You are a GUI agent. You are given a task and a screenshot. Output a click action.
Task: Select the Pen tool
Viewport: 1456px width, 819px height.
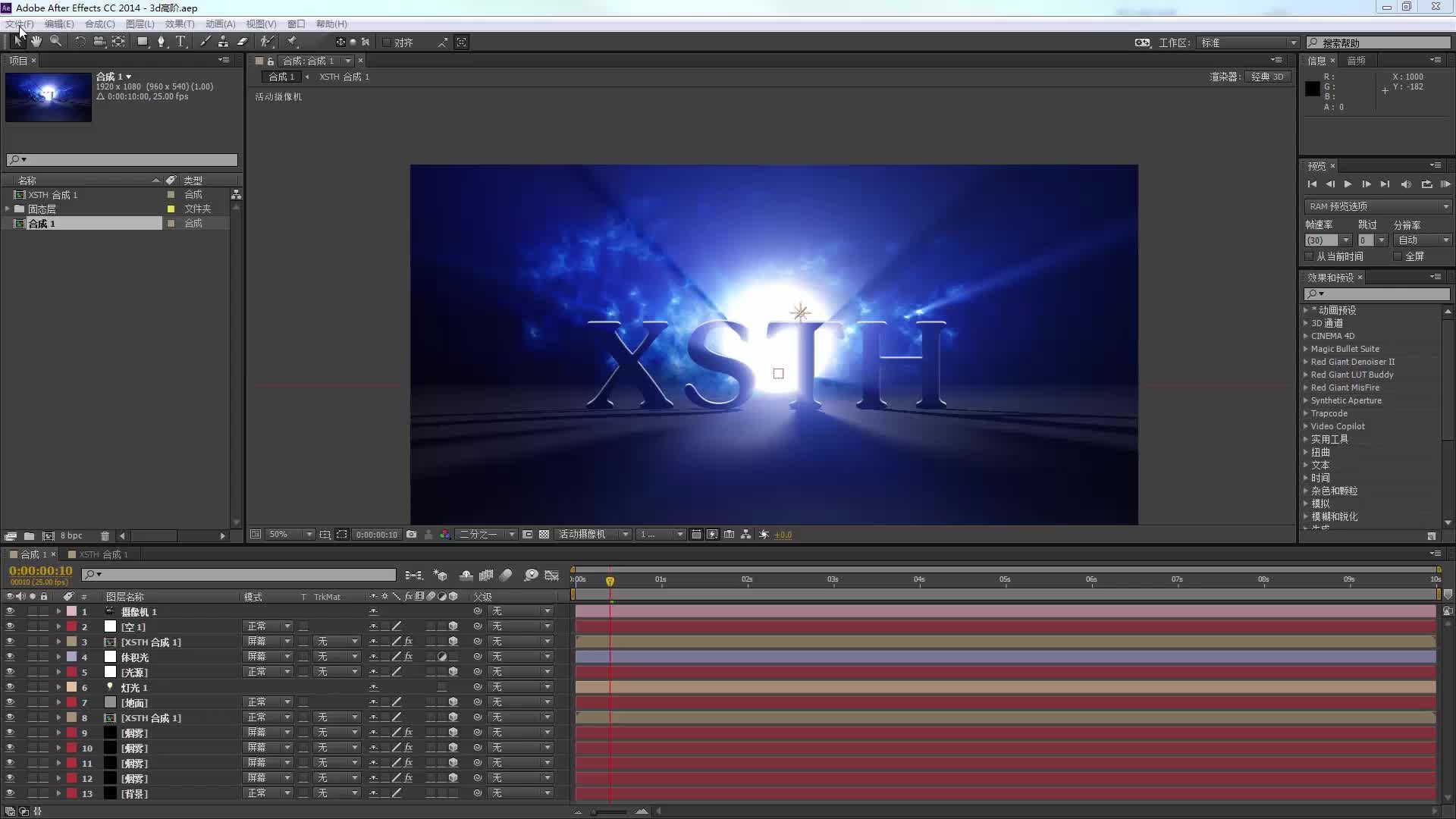tap(161, 42)
